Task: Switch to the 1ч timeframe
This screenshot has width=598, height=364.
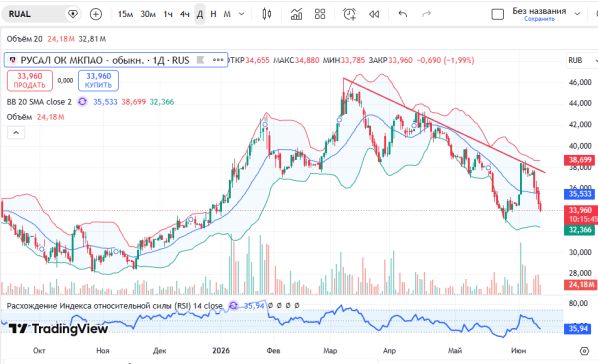Action: pyautogui.click(x=168, y=14)
